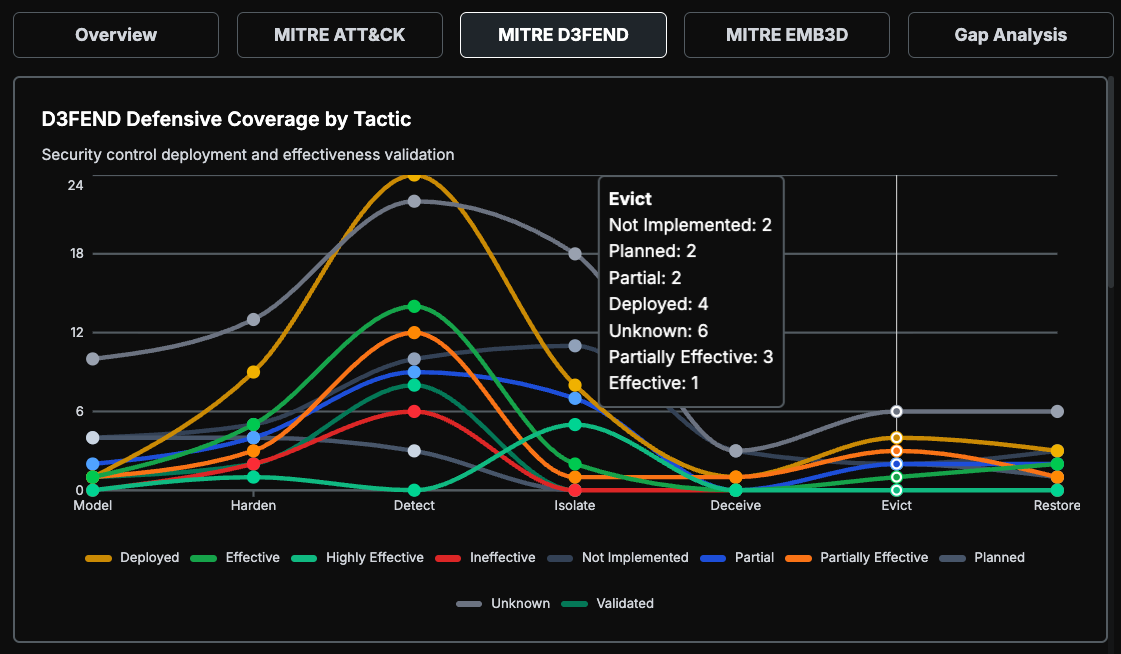Click the Deployed point at Harden

[253, 372]
